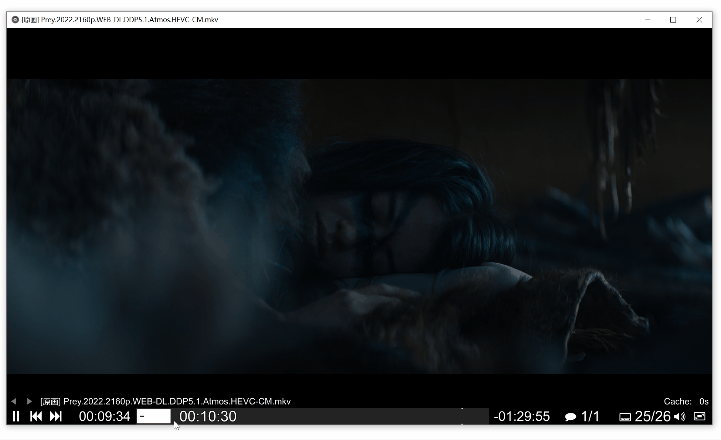Image resolution: width=721 pixels, height=440 pixels.
Task: Click the white seek bar handle
Action: pyautogui.click(x=154, y=417)
